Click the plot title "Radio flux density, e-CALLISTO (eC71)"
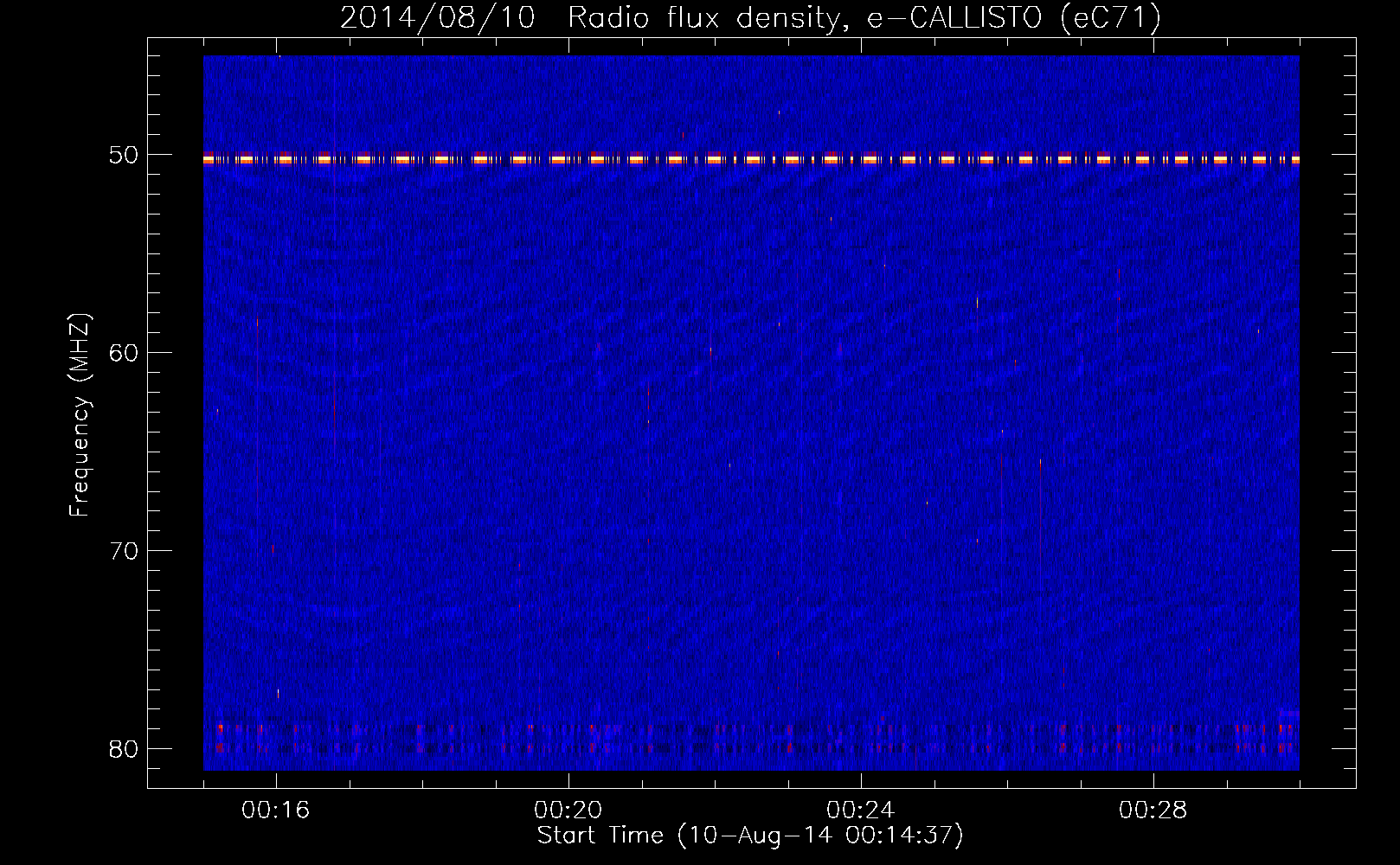1400x865 pixels. coord(864,17)
